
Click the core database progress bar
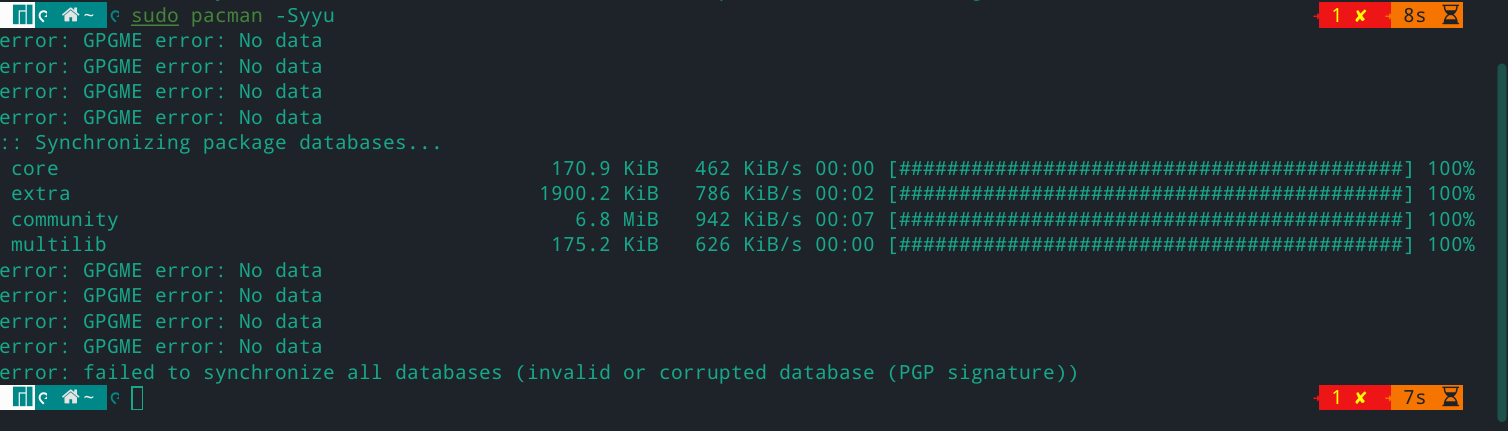(x=1150, y=168)
